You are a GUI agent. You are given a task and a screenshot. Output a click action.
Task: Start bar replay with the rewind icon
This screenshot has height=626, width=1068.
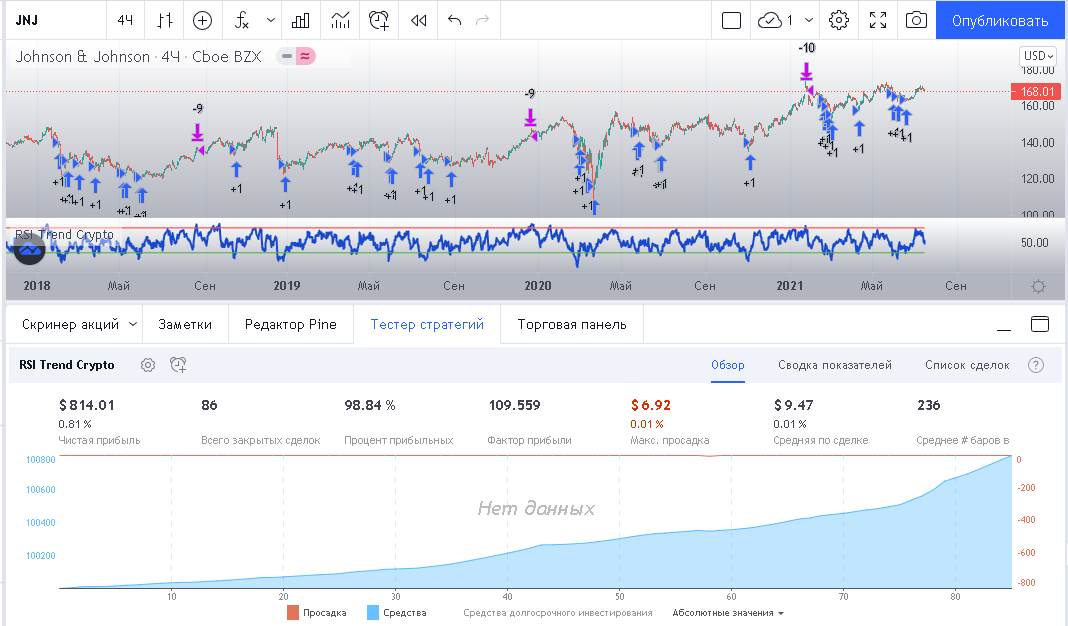[x=419, y=20]
